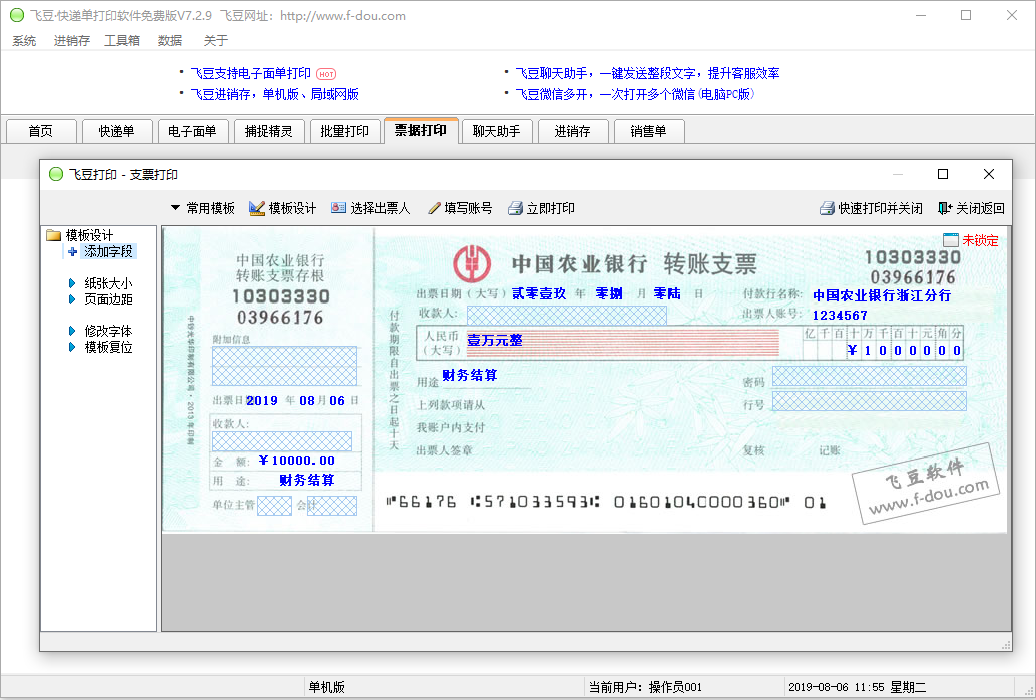1036x700 pixels.
Task: Open link 飞豆聊天助手 一键发送整段文字
Action: point(647,73)
